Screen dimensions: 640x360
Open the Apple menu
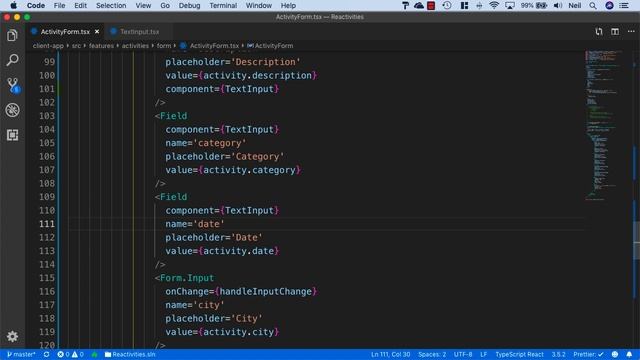point(13,5)
